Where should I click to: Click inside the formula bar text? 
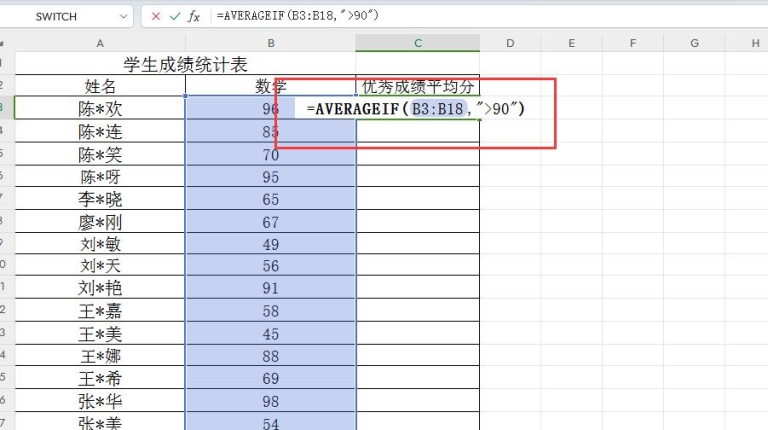(450, 16)
